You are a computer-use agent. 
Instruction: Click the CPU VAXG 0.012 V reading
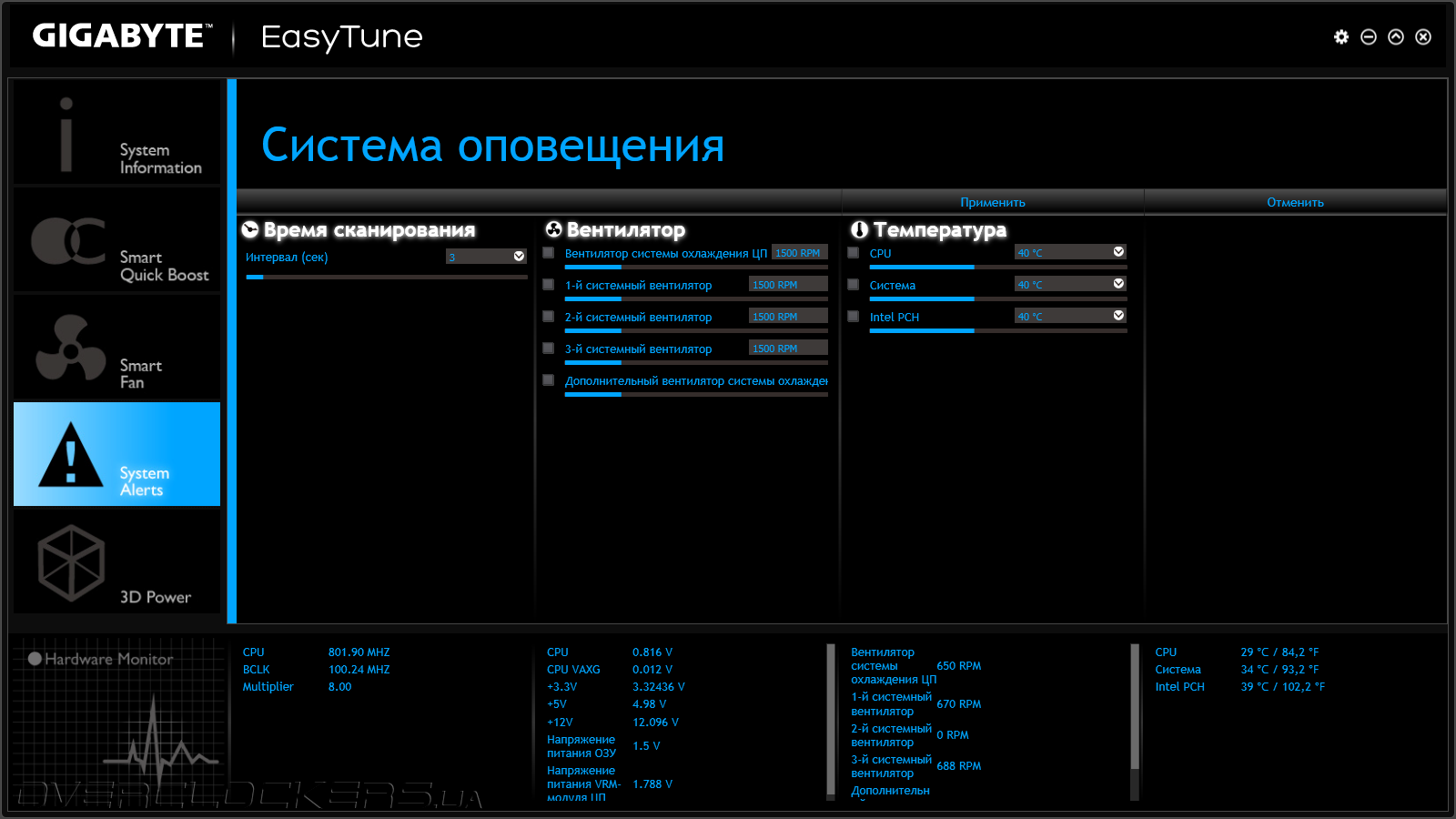[x=652, y=670]
